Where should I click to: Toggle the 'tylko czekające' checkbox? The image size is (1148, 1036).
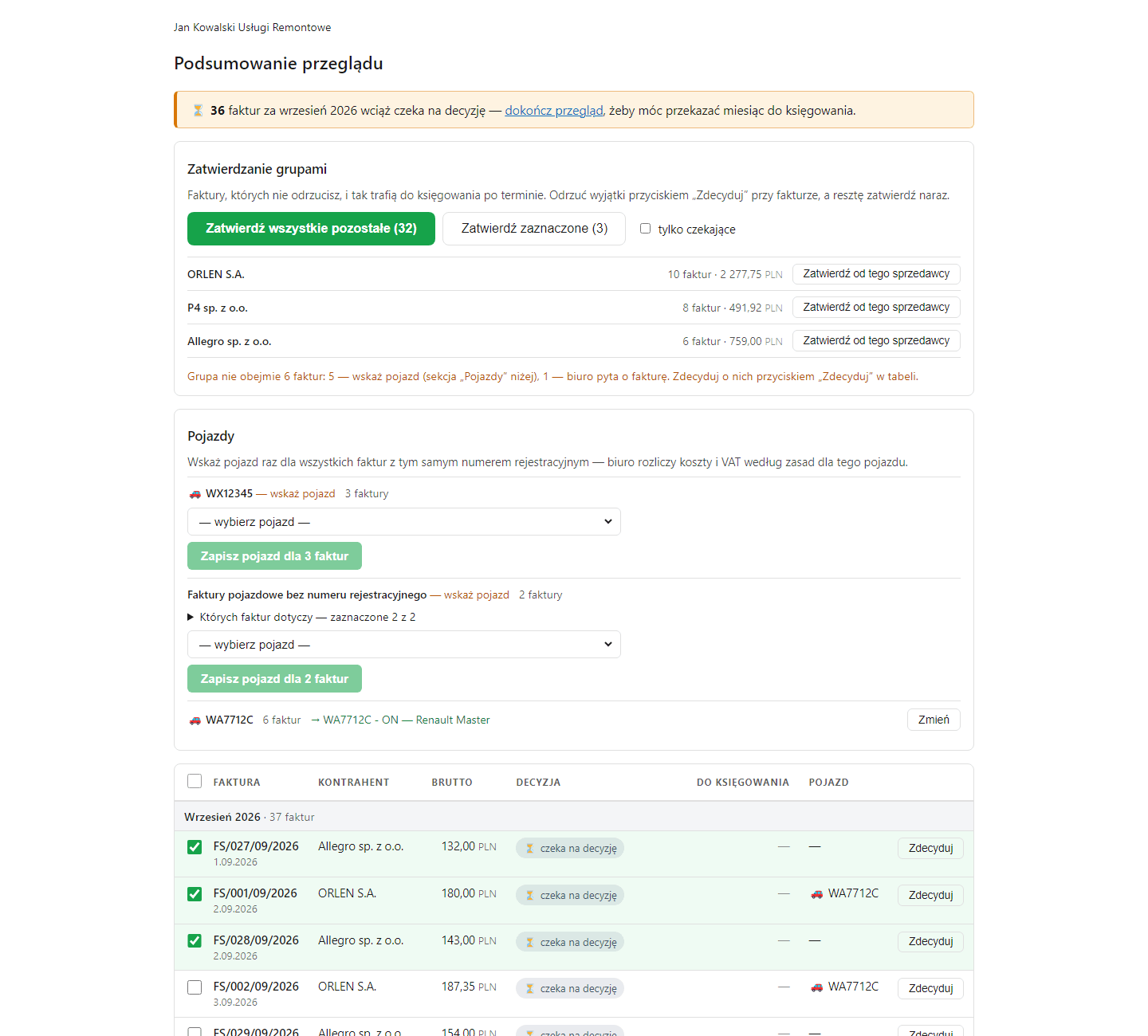[646, 229]
